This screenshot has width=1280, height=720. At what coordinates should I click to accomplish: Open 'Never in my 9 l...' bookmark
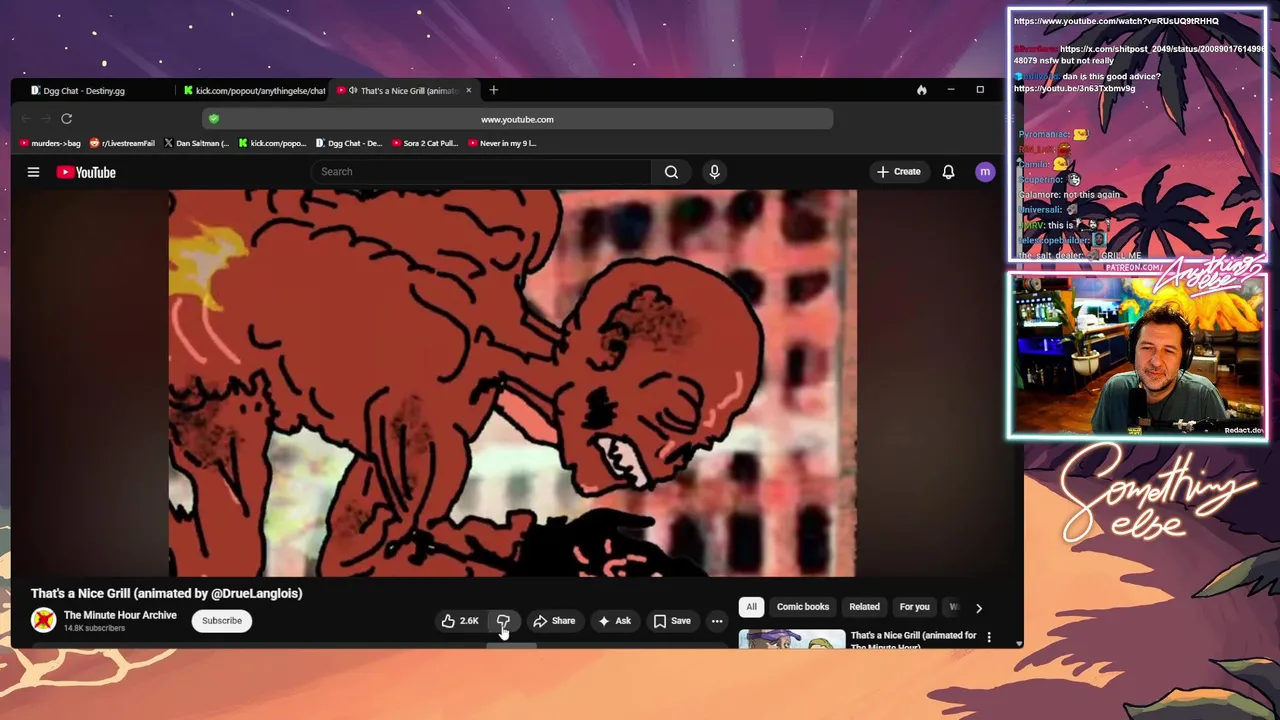coord(502,143)
